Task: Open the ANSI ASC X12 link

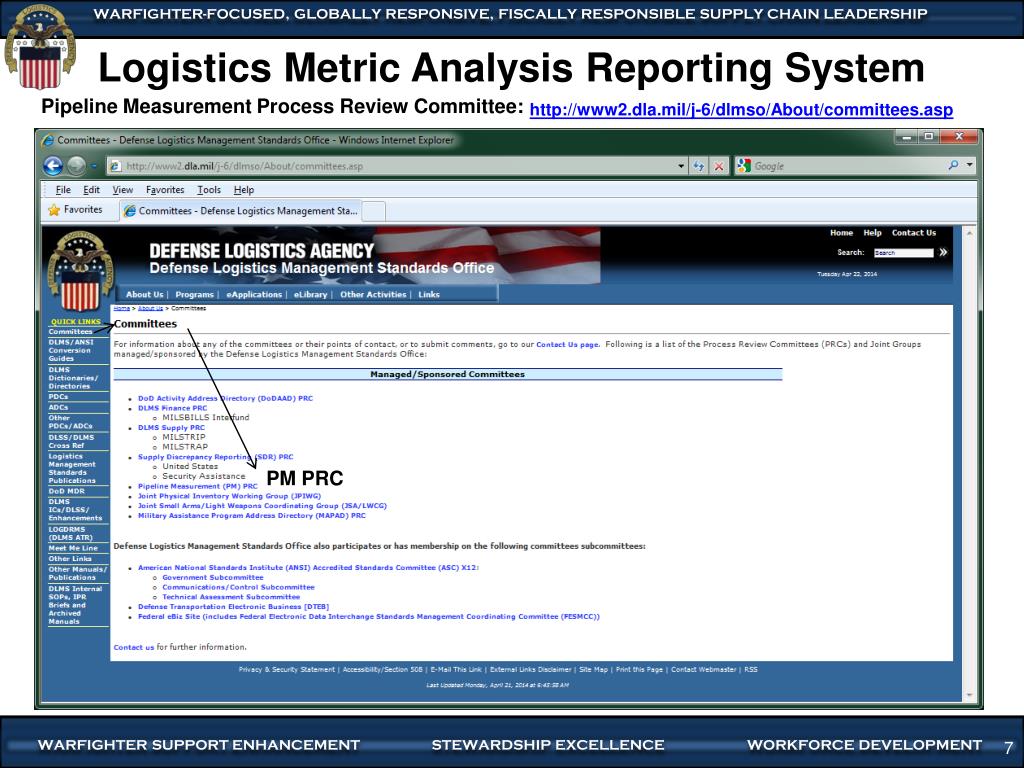Action: [x=308, y=568]
